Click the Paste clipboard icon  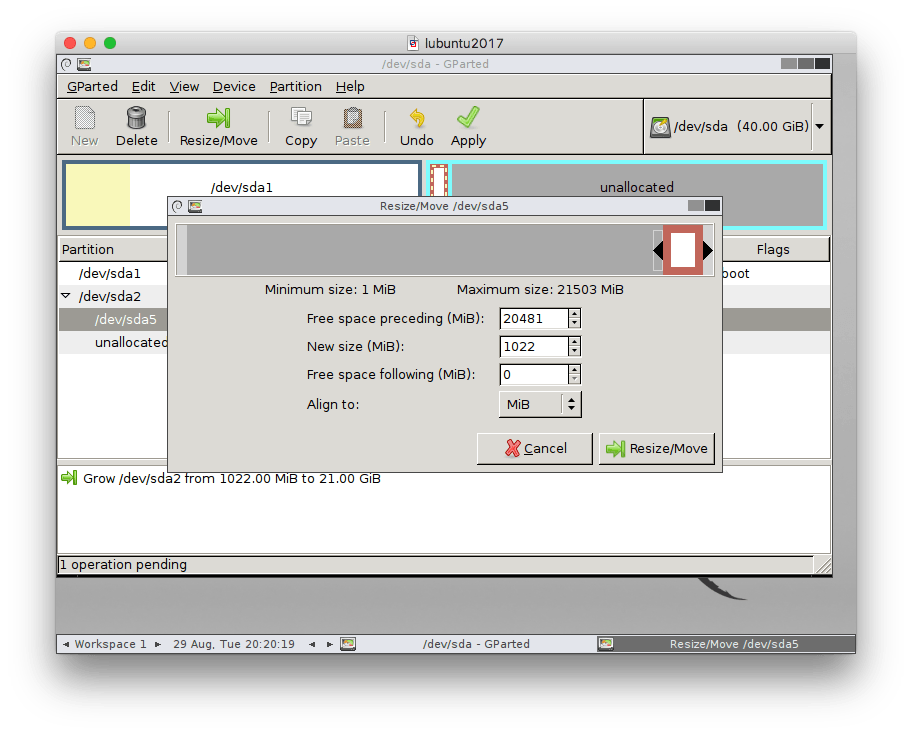(352, 118)
